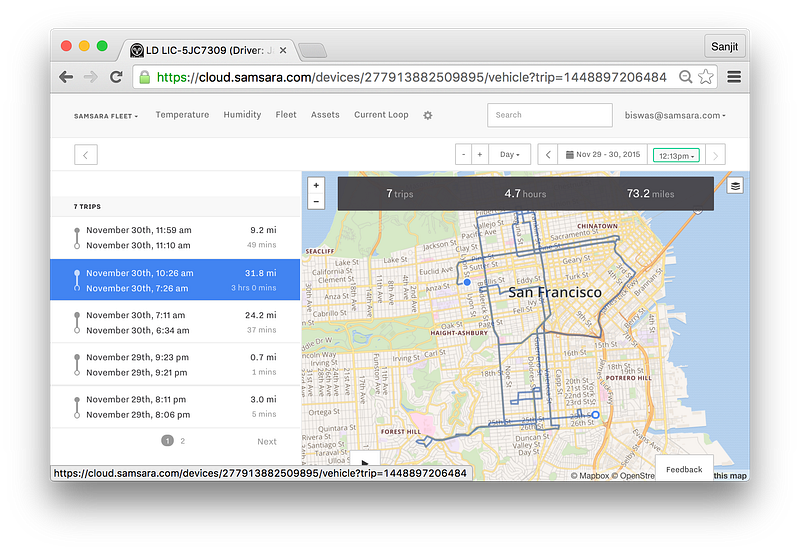The image size is (800, 553).
Task: Open the Samsara Fleet dropdown
Action: tap(106, 116)
